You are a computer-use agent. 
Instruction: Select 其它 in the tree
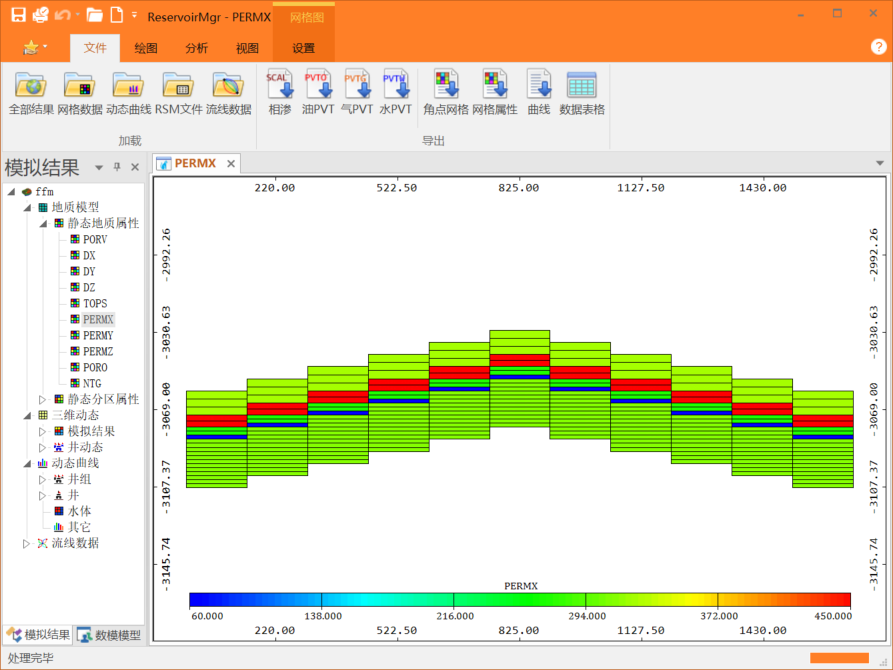[79, 527]
